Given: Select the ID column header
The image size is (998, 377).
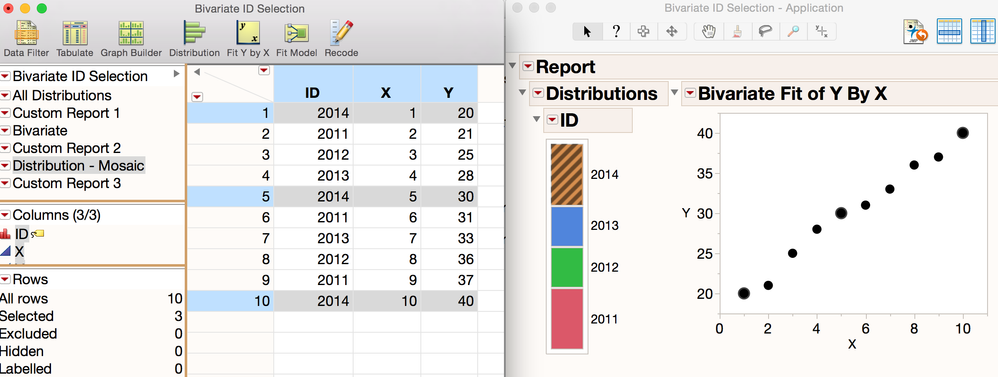Looking at the screenshot, I should [x=313, y=93].
